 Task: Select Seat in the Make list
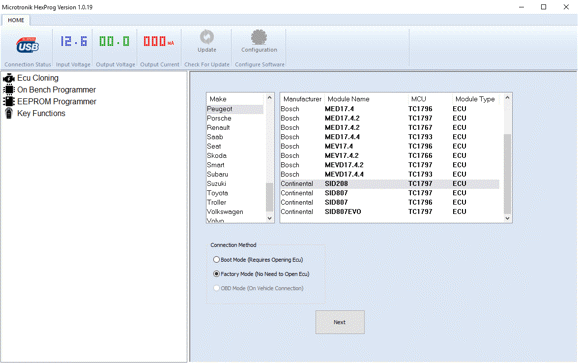point(235,146)
